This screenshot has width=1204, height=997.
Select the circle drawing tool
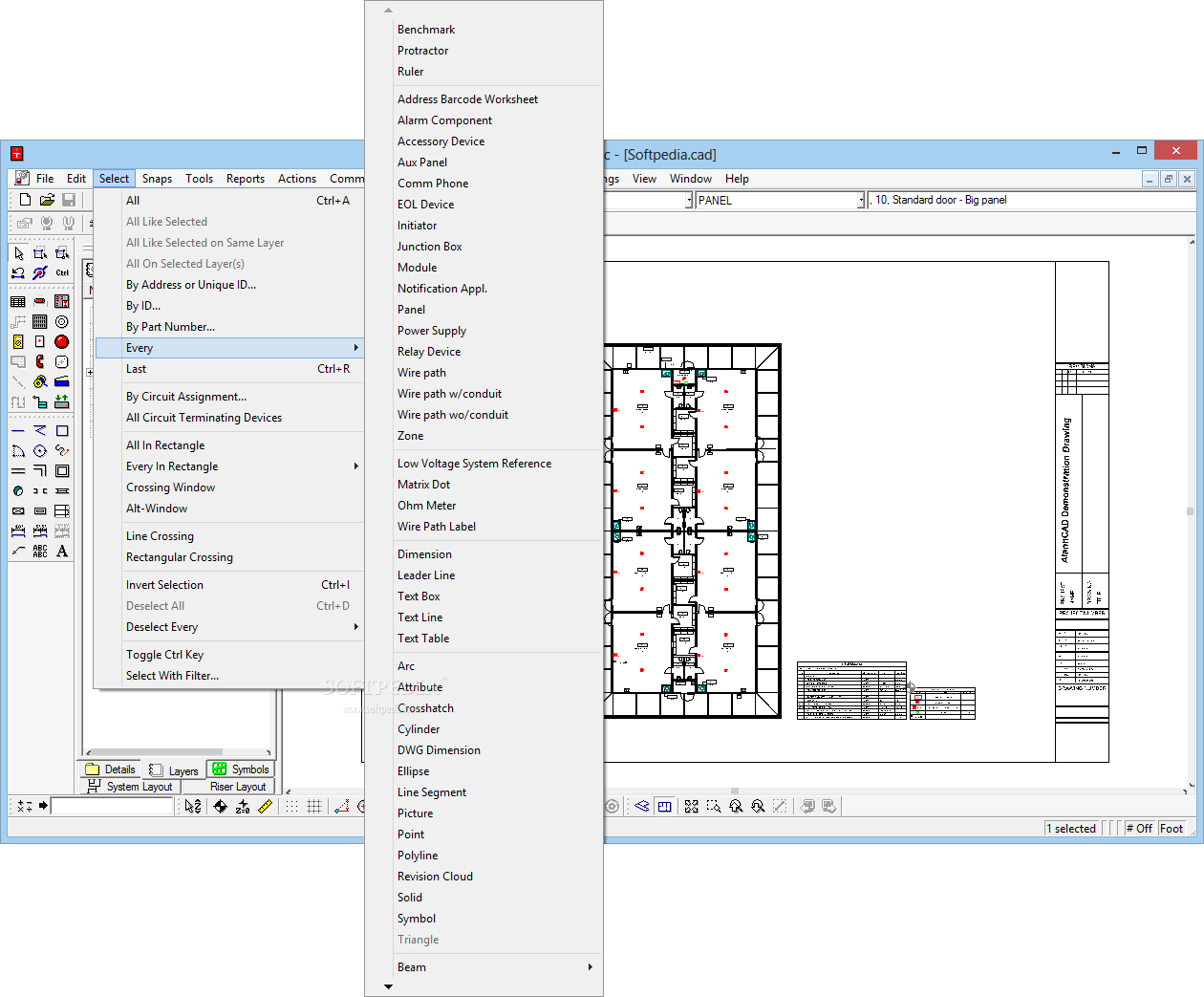point(40,451)
